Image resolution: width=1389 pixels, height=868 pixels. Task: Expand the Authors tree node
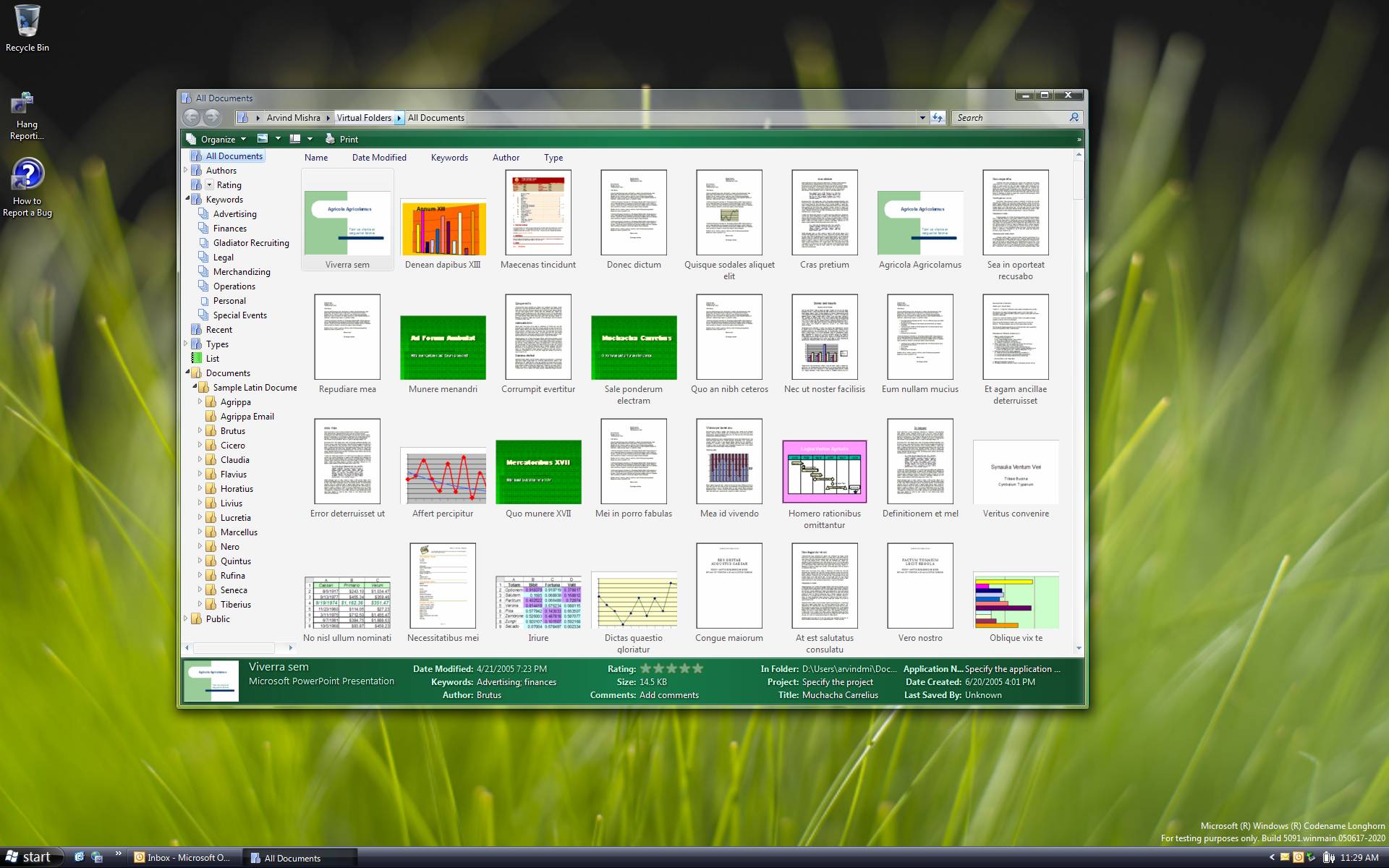(x=186, y=171)
